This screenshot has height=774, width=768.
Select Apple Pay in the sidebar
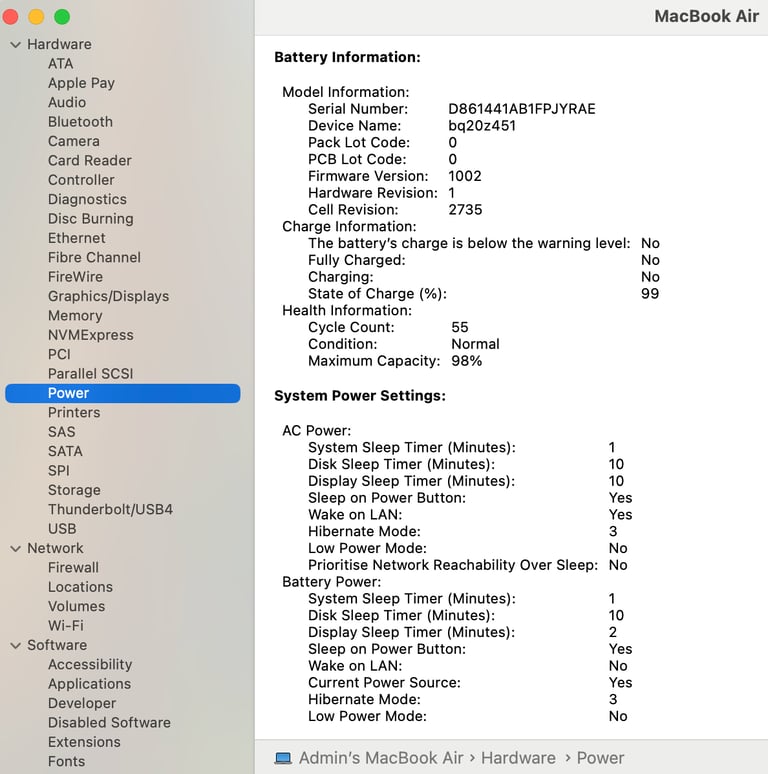pyautogui.click(x=81, y=83)
